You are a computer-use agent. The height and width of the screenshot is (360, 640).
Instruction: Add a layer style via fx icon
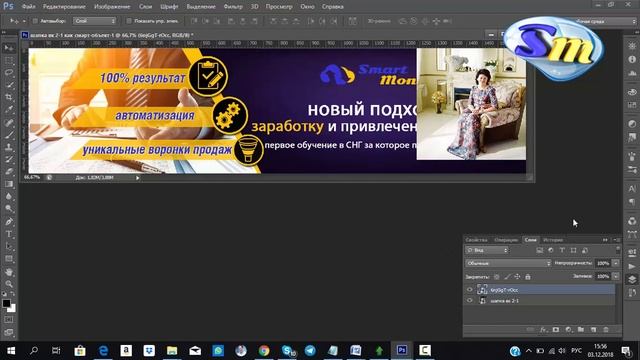(543, 329)
